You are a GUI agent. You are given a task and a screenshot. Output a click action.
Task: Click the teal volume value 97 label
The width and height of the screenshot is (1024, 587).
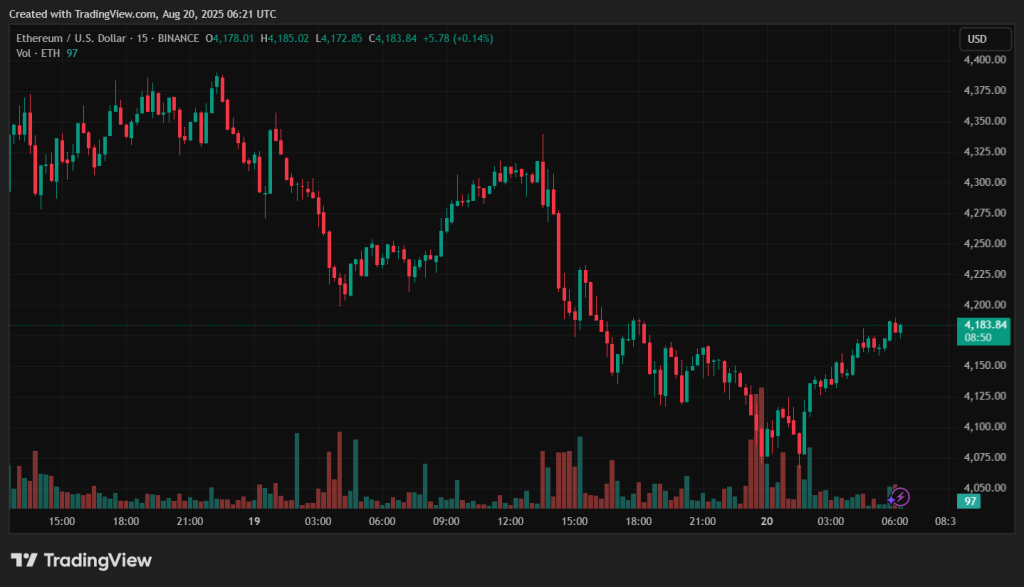968,501
